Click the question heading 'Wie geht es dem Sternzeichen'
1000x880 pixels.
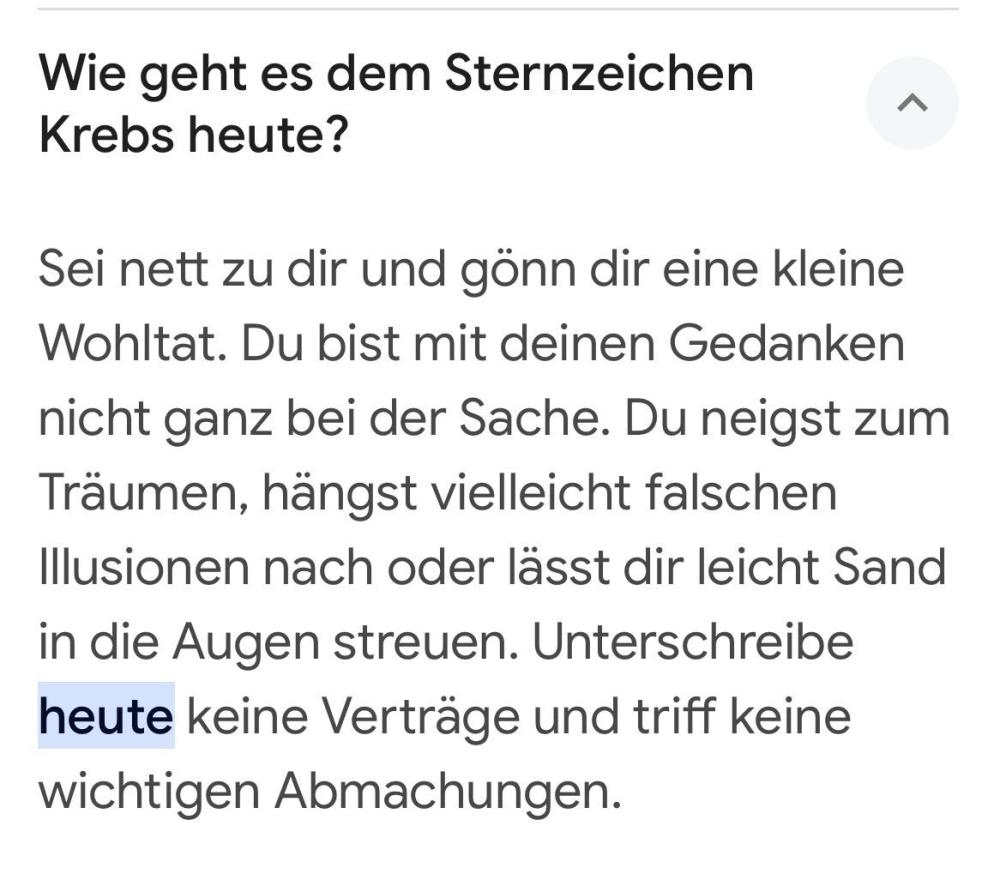tap(395, 76)
